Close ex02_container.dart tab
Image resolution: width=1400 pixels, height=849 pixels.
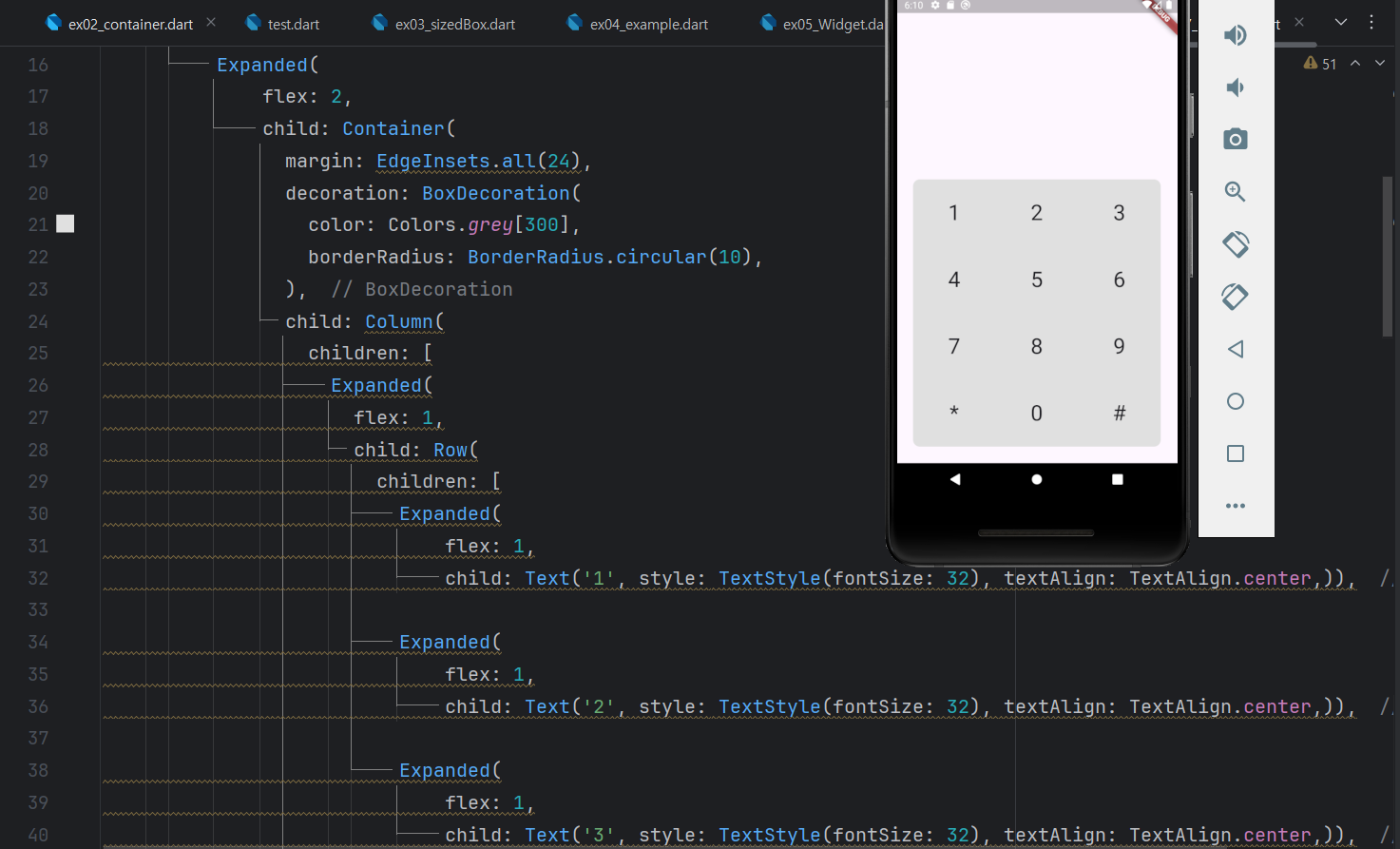pos(211,22)
